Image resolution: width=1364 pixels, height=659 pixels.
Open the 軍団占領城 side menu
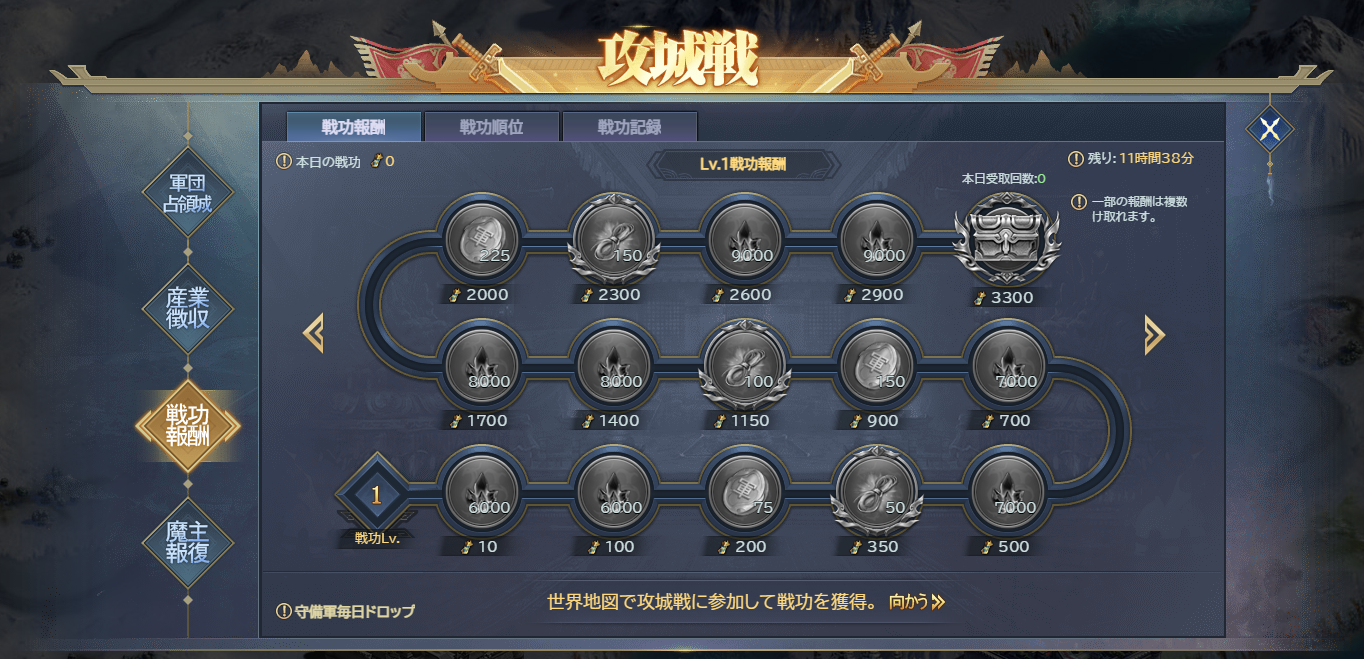(187, 191)
